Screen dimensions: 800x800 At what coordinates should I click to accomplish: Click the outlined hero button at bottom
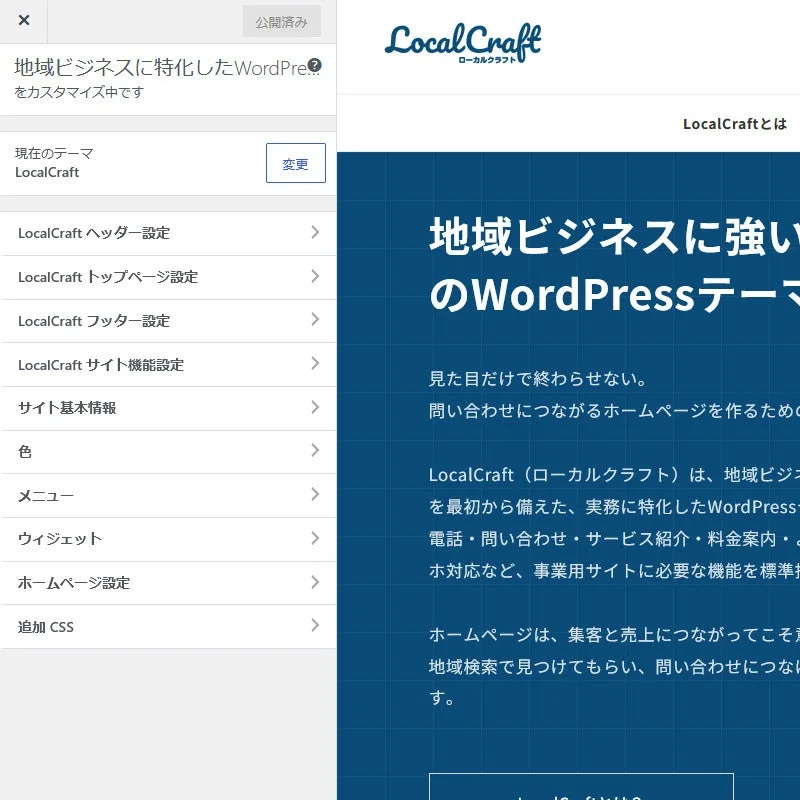tap(581, 786)
